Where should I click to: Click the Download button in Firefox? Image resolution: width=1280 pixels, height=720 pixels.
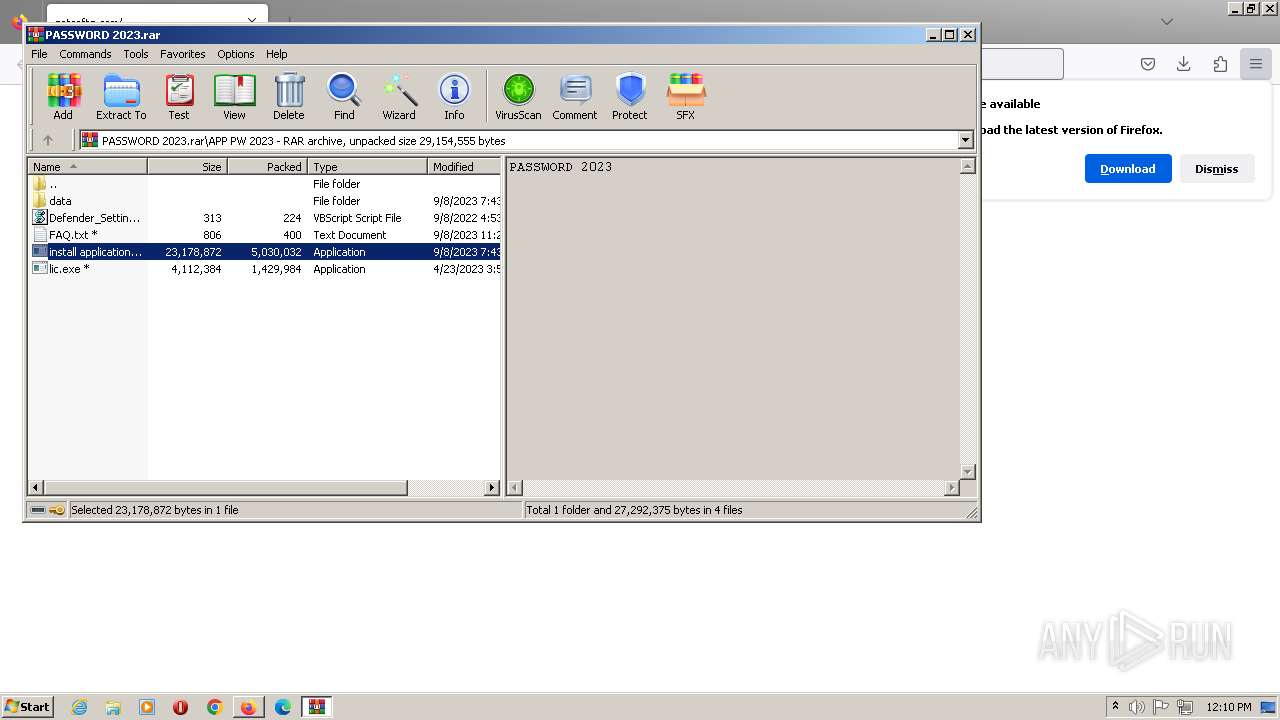1128,169
